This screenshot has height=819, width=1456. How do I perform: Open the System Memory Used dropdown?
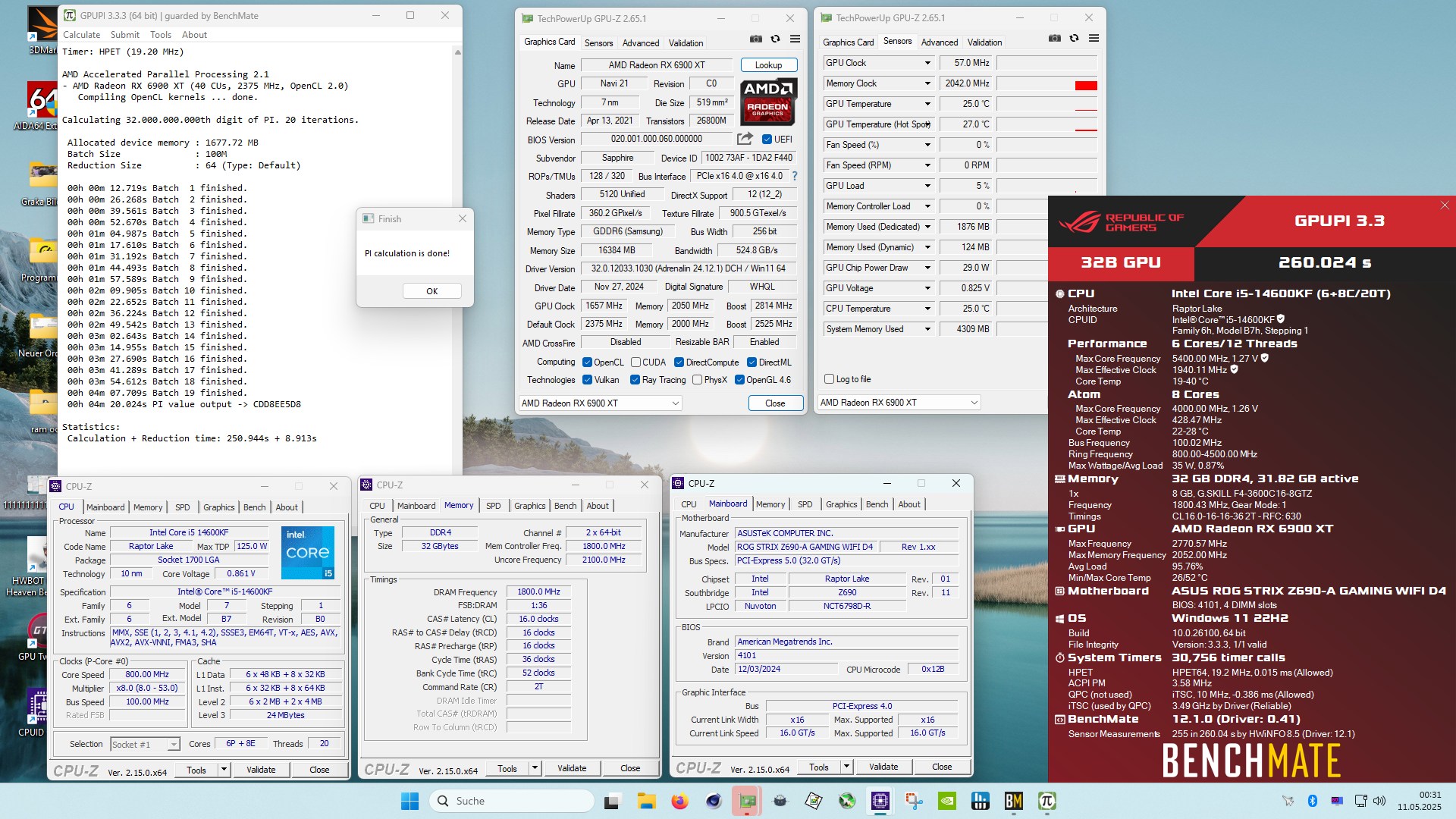[x=927, y=329]
